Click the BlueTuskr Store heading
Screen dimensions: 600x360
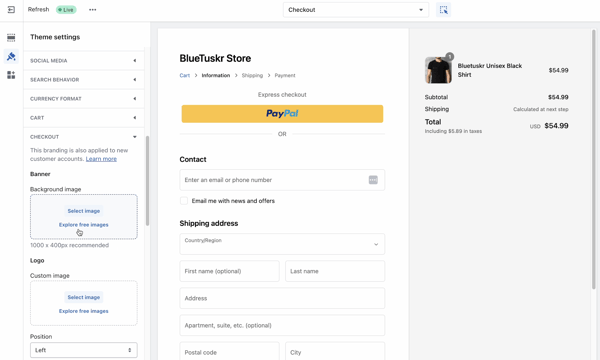[215, 59]
